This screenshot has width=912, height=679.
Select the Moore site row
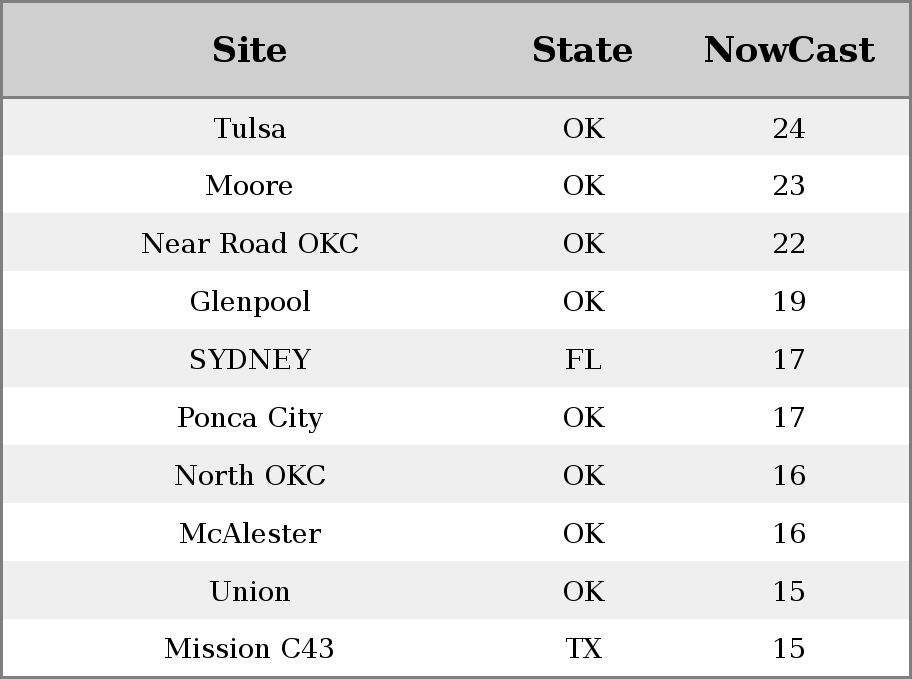(456, 184)
